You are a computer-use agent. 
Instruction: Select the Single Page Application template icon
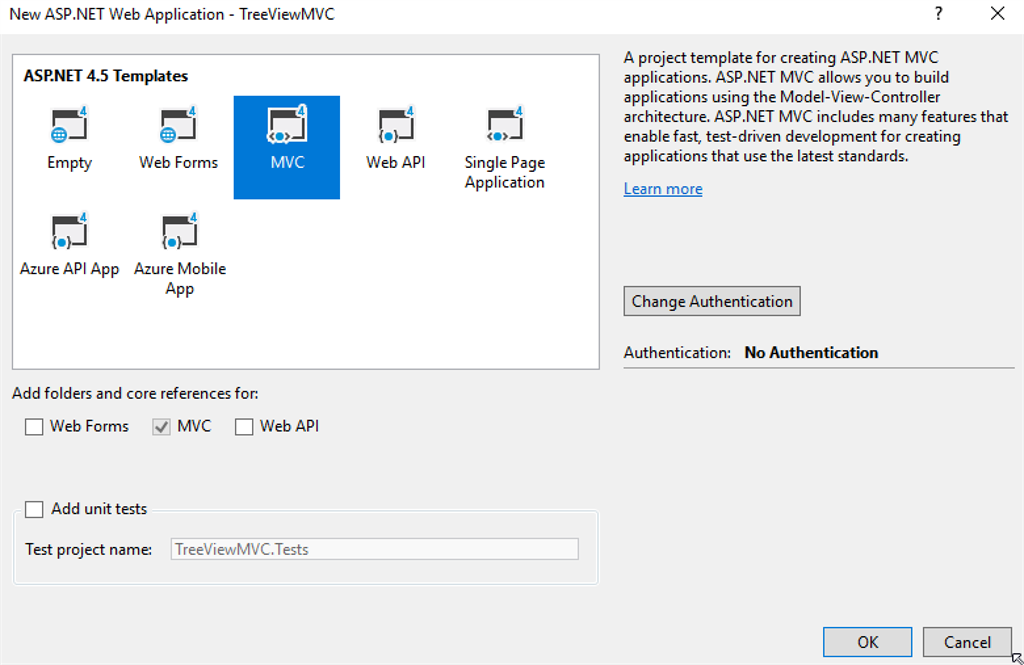505,124
